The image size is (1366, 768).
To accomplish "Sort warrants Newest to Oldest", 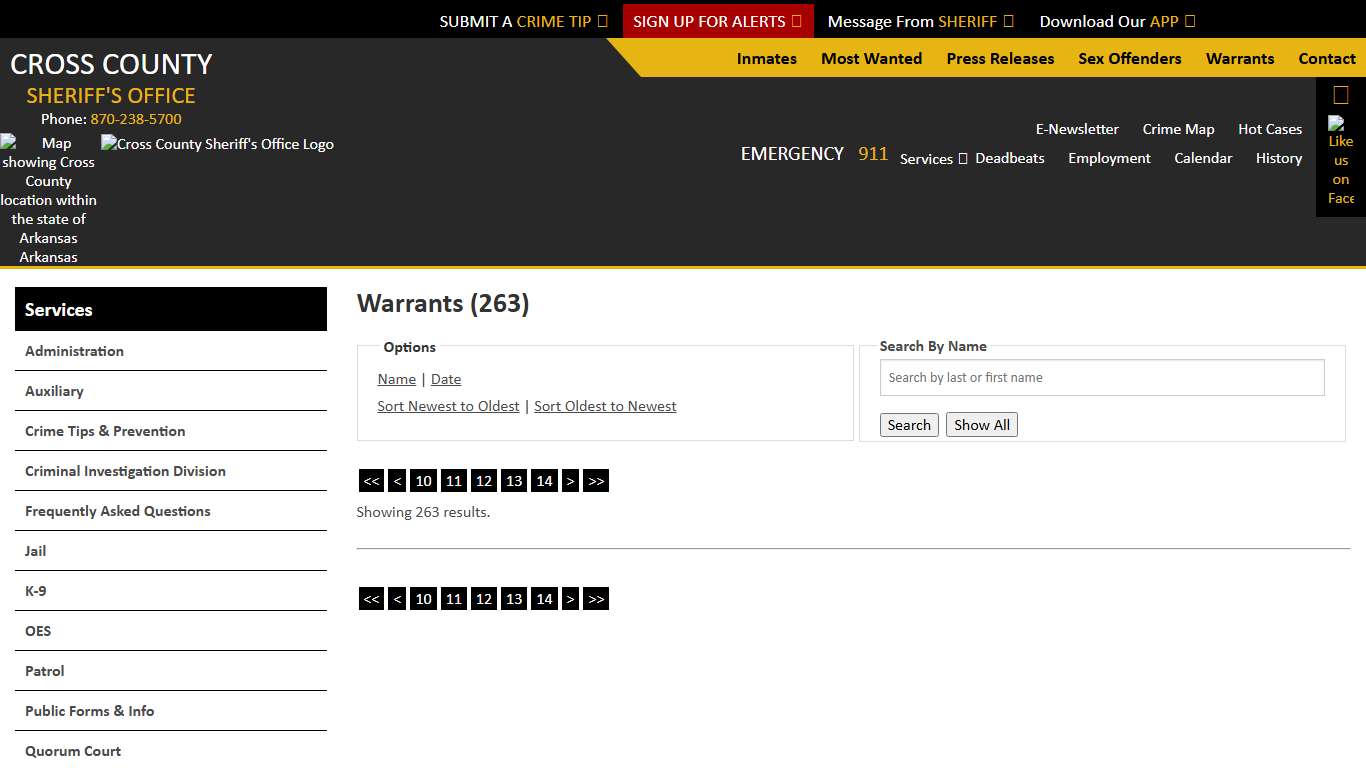I will pos(448,406).
